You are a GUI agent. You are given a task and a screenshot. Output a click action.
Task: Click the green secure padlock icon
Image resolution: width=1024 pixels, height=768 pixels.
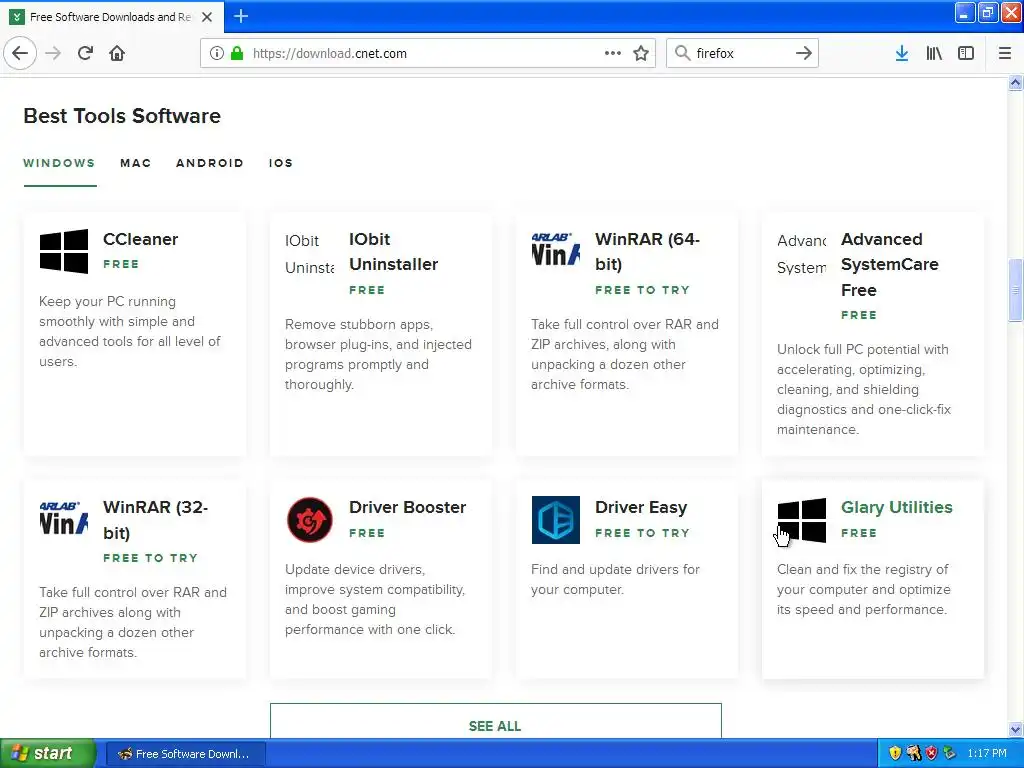(x=236, y=53)
